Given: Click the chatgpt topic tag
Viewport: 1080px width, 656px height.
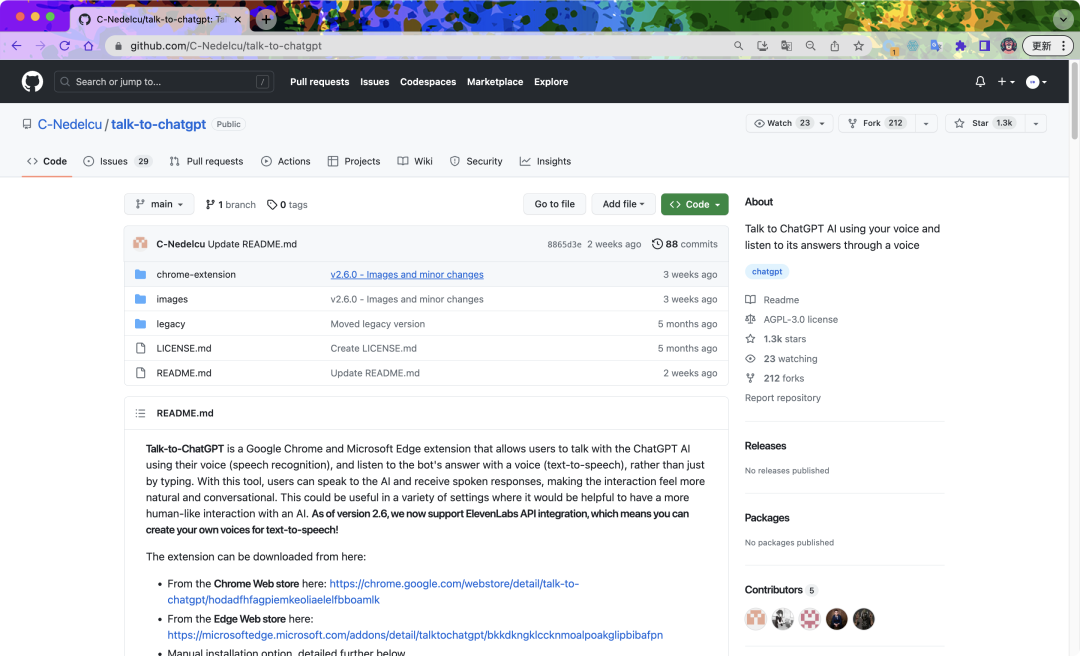Looking at the screenshot, I should point(767,271).
